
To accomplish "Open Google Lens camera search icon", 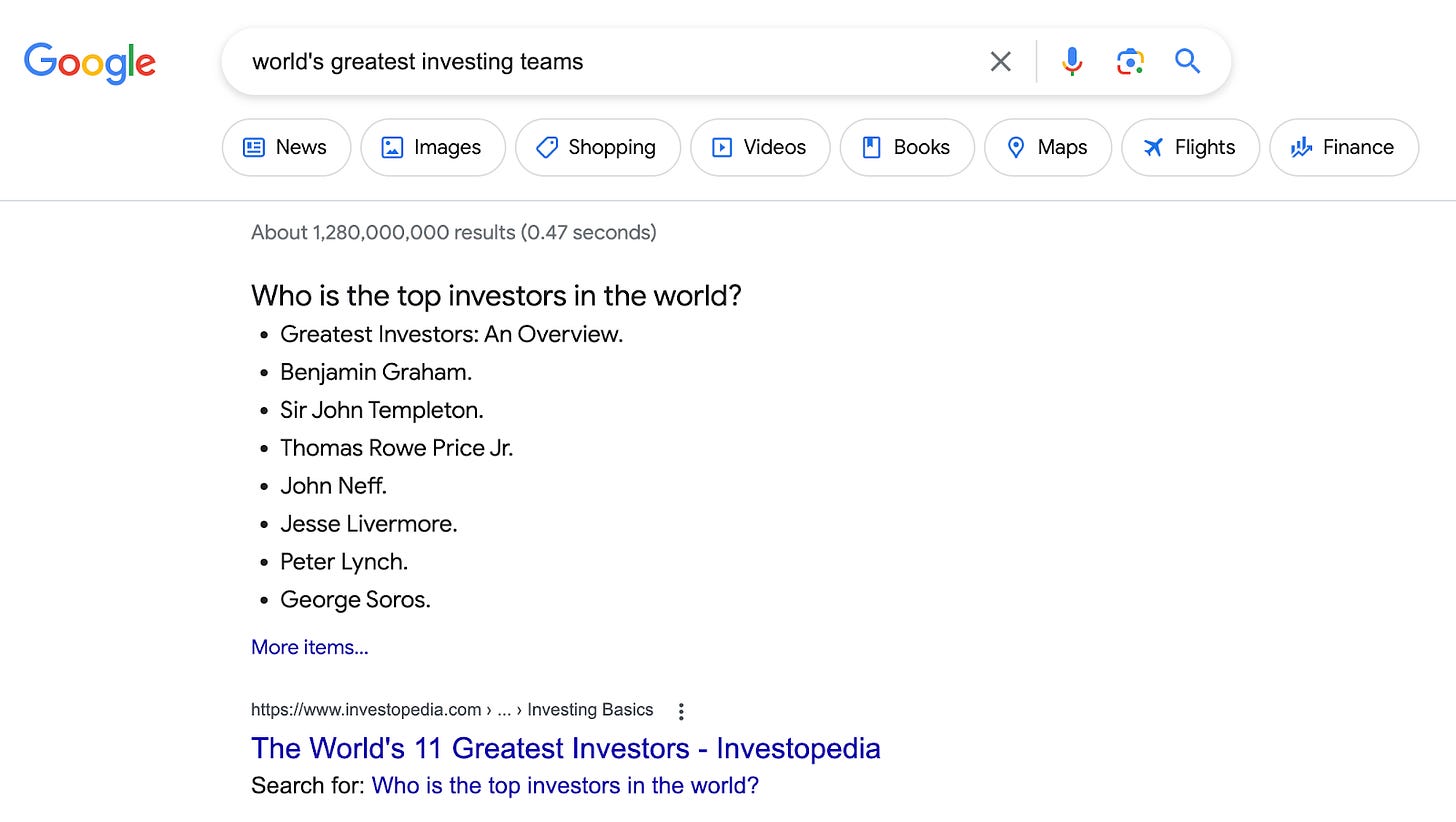I will click(x=1130, y=62).
